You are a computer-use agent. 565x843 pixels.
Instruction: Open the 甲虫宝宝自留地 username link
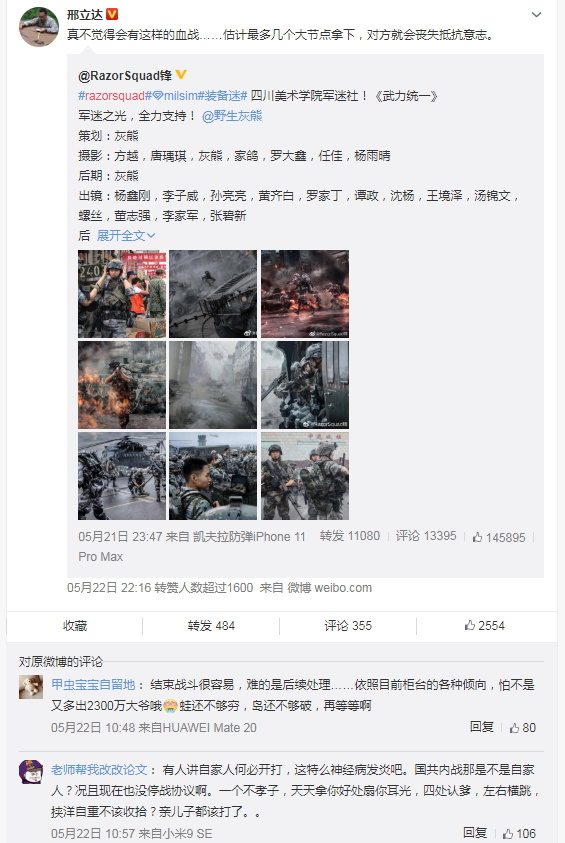pyautogui.click(x=93, y=684)
